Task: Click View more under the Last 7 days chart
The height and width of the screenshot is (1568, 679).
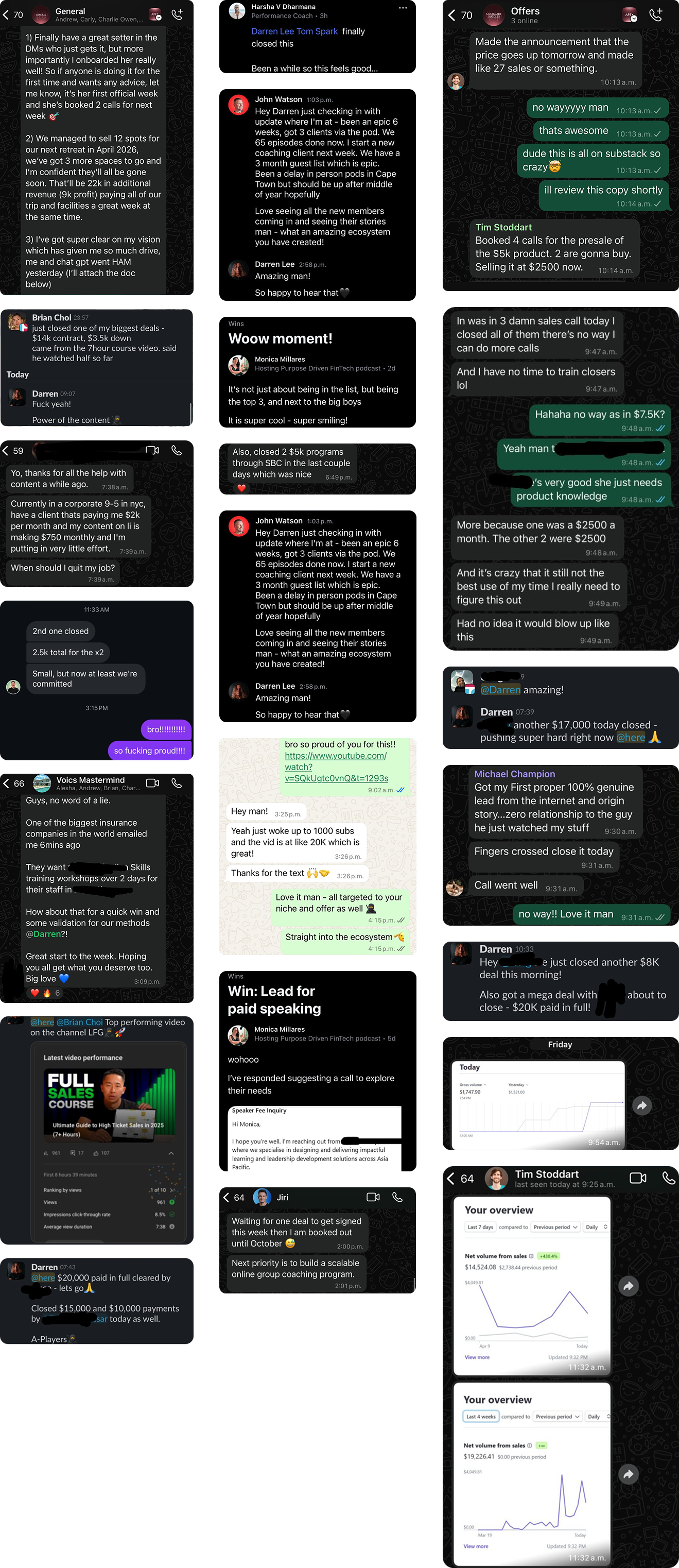Action: [x=477, y=1357]
